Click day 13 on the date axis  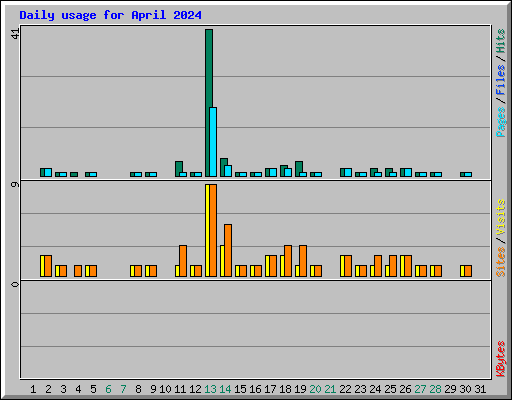[x=210, y=389]
